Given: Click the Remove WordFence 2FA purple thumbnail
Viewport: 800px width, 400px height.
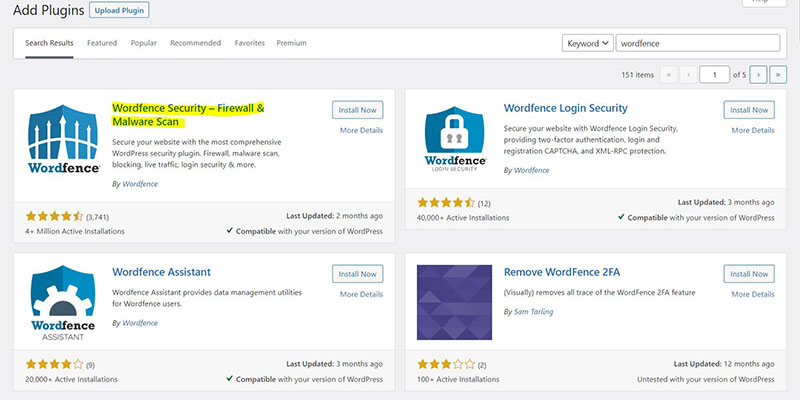Looking at the screenshot, I should [x=455, y=302].
